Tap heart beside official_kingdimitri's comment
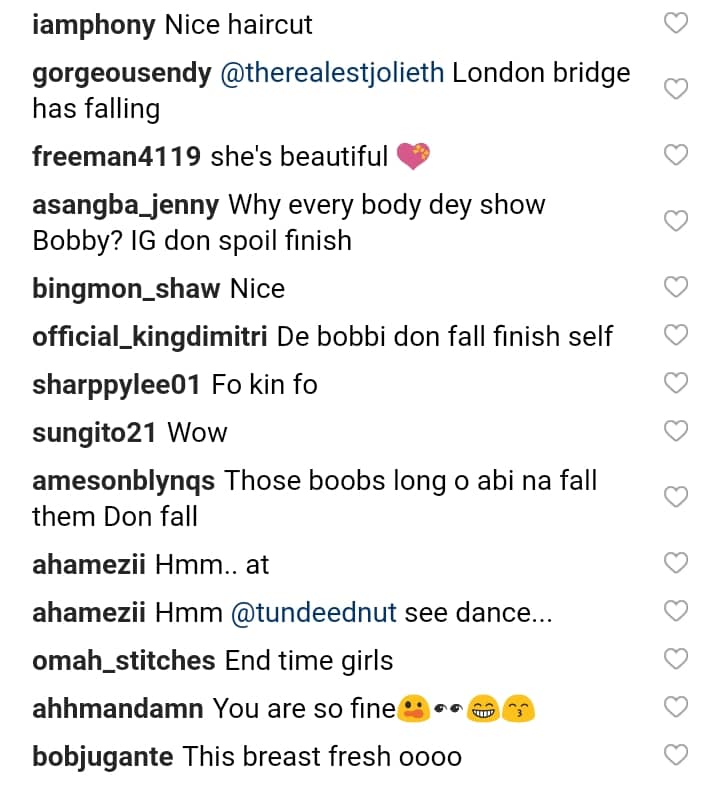 [677, 335]
